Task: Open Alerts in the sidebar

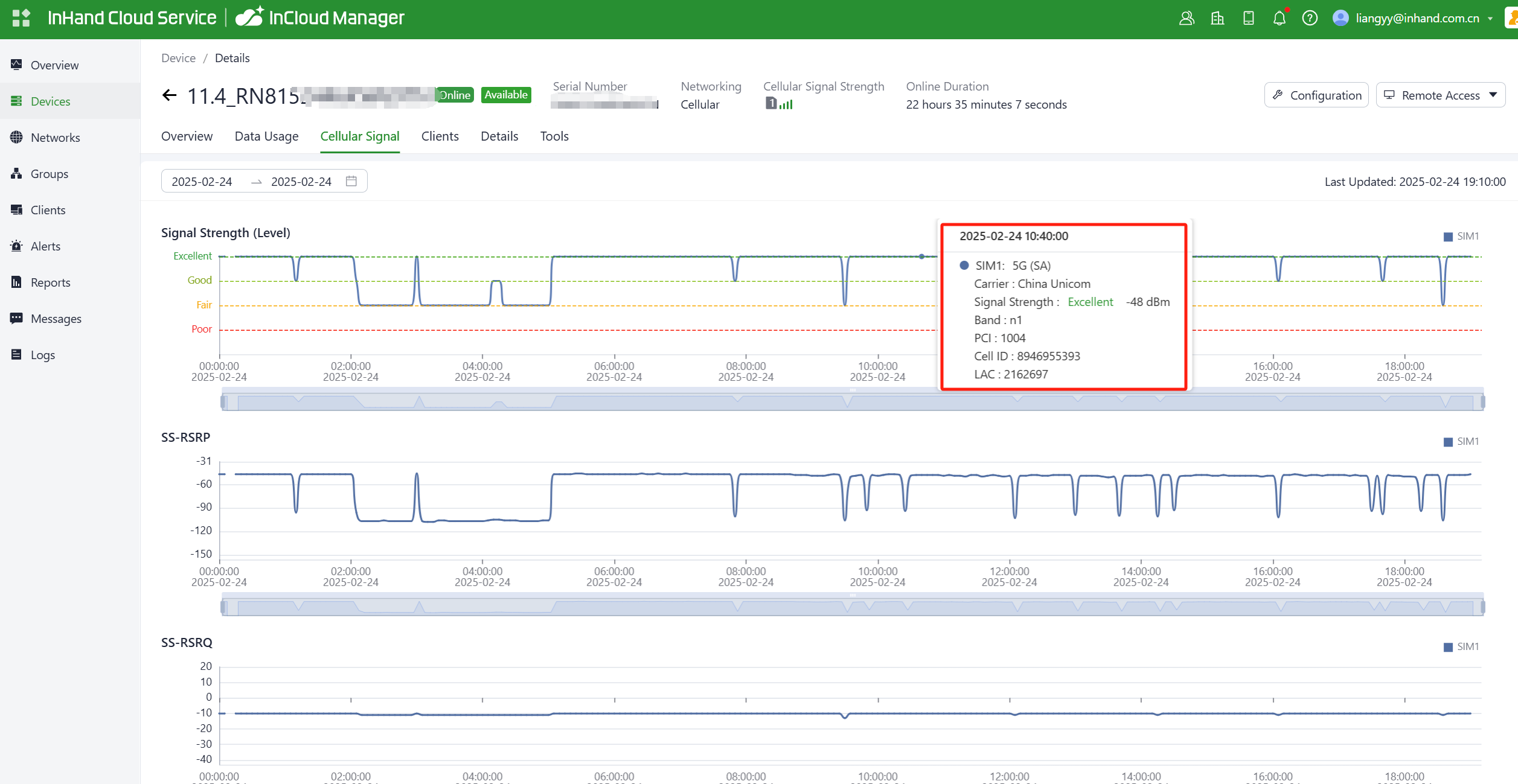Action: coord(45,246)
